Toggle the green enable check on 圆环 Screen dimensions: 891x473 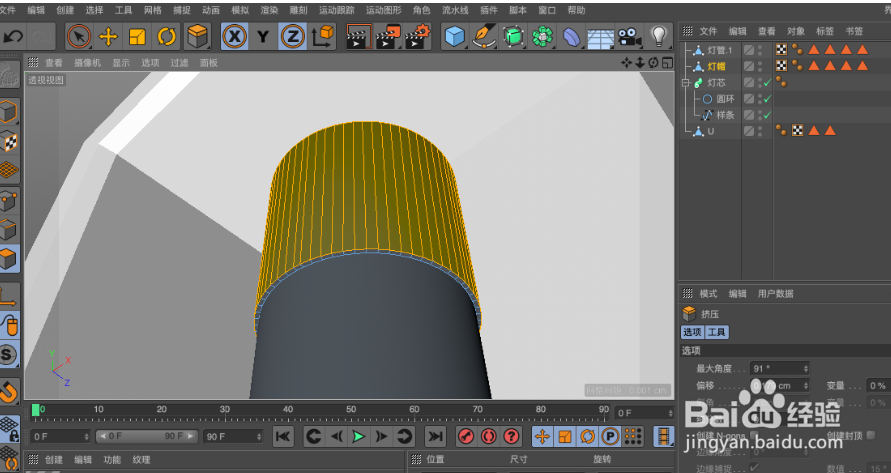coord(767,99)
